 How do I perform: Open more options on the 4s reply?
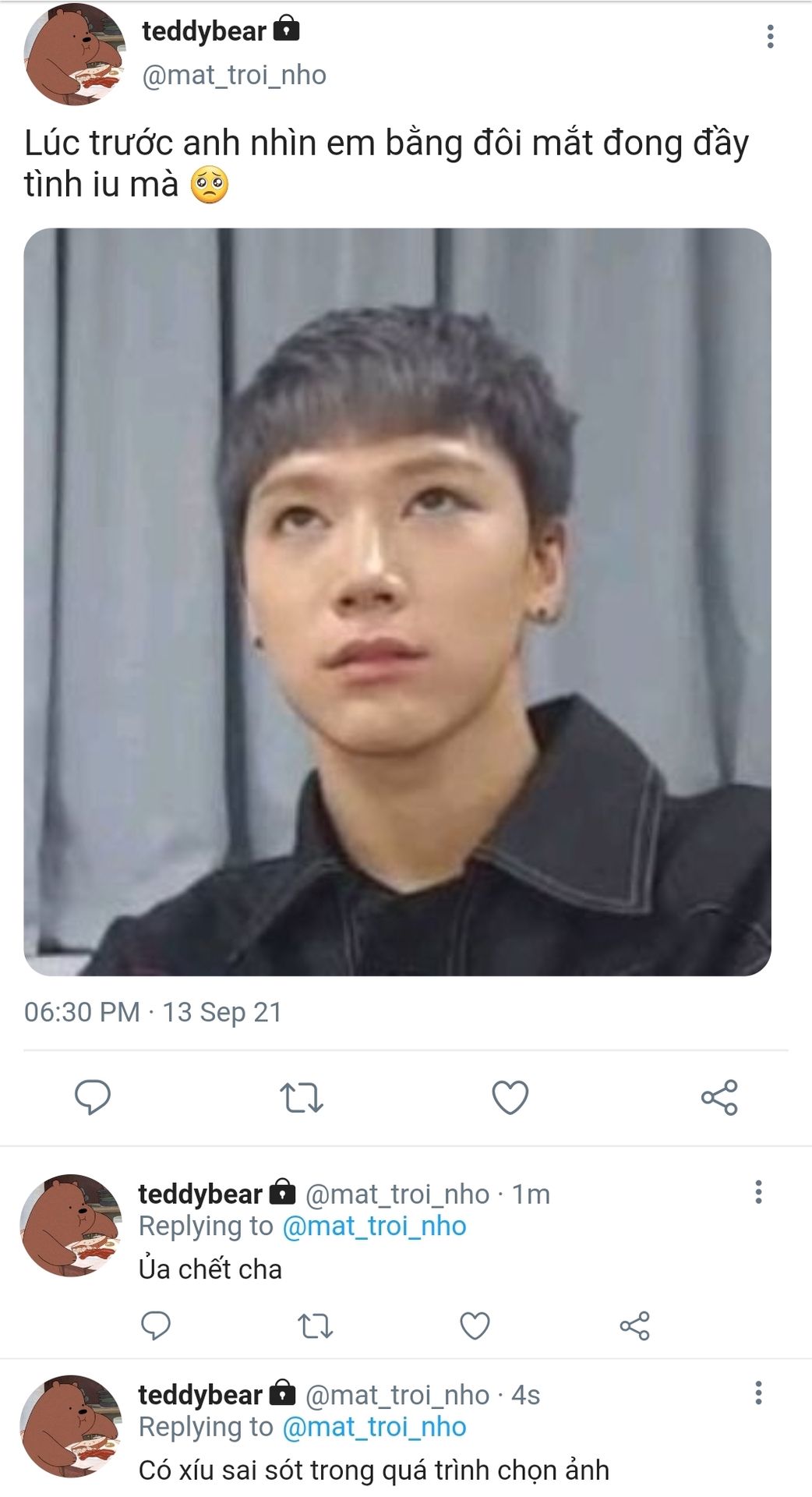758,1393
